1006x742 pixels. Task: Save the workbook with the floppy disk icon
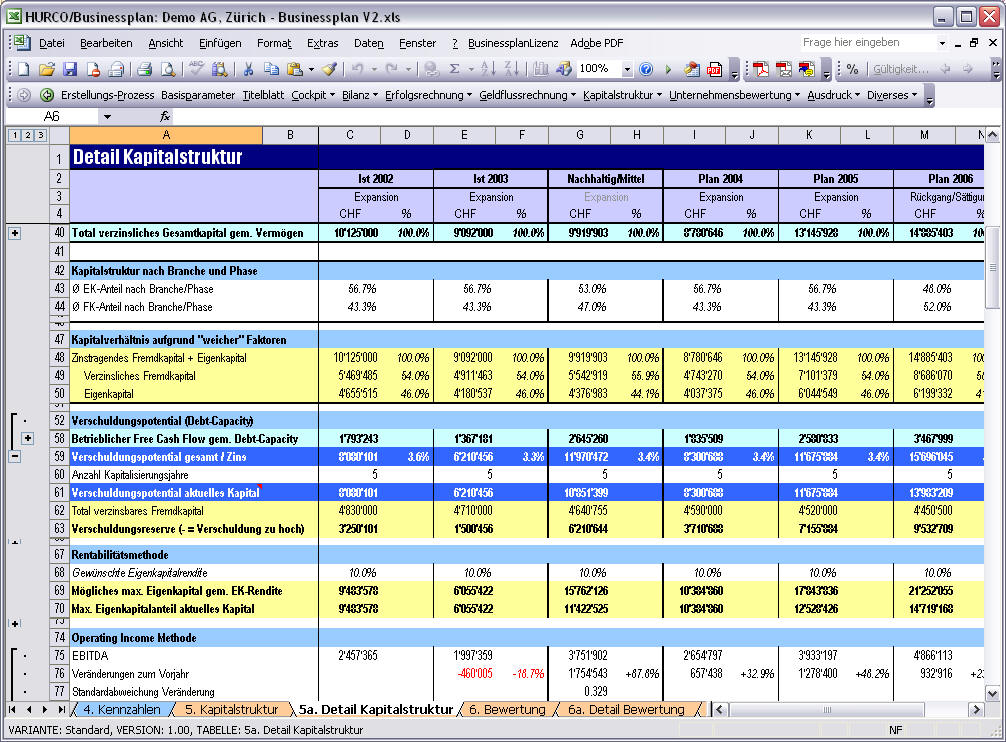[x=70, y=69]
